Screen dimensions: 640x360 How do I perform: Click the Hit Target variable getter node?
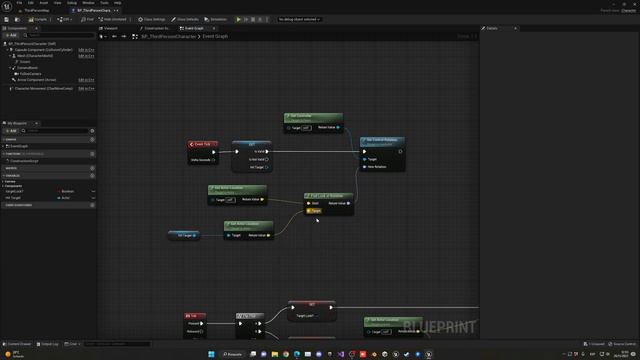(x=184, y=235)
